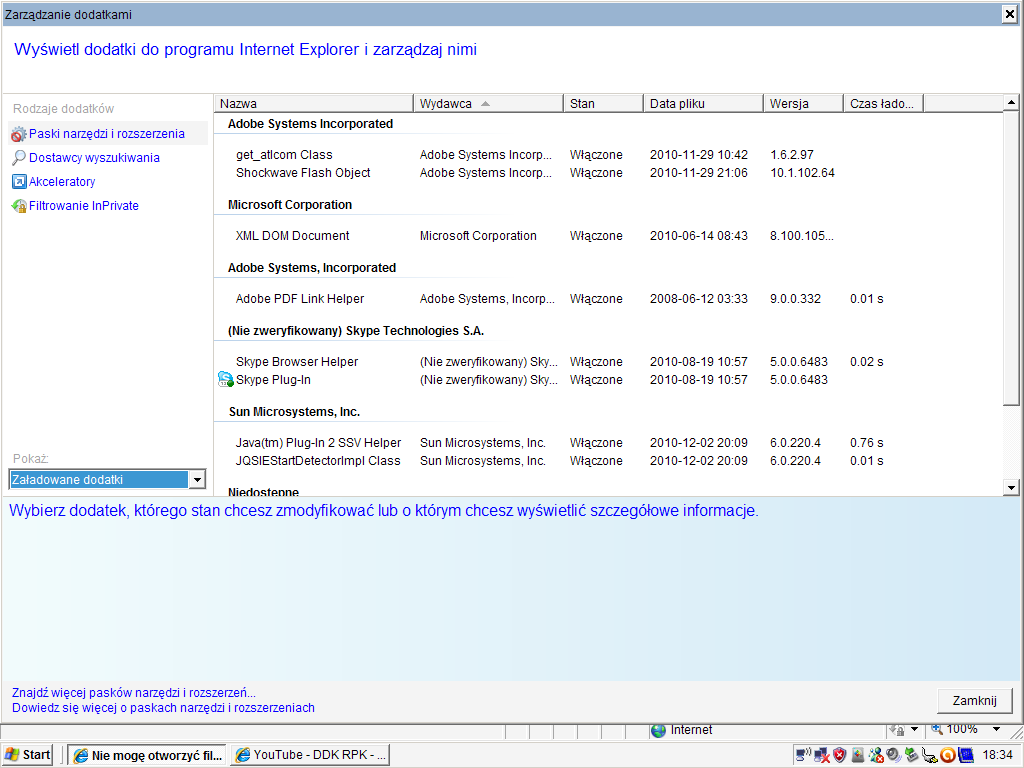Sort by the Wersja column header
1024x768 pixels.
803,103
